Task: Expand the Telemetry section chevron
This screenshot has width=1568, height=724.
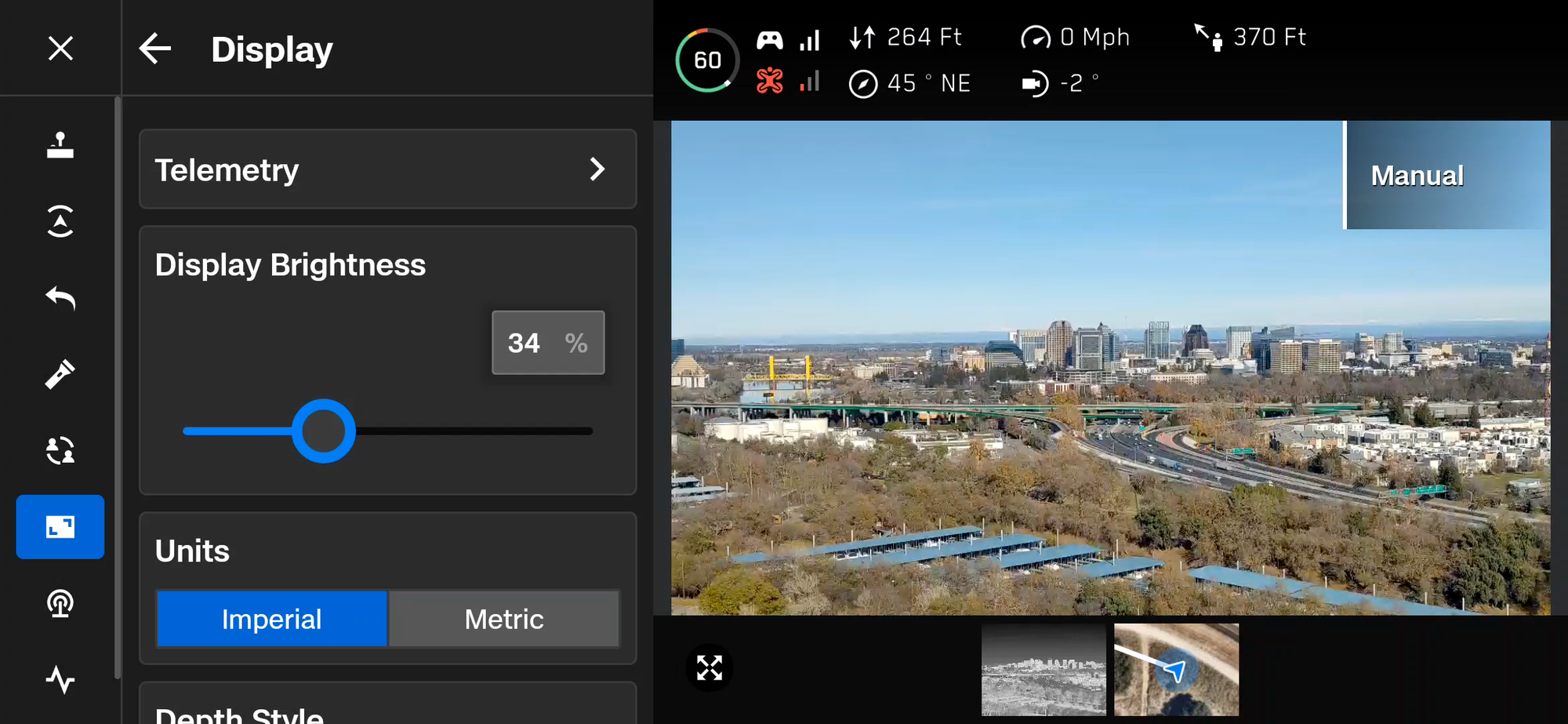Action: tap(597, 169)
